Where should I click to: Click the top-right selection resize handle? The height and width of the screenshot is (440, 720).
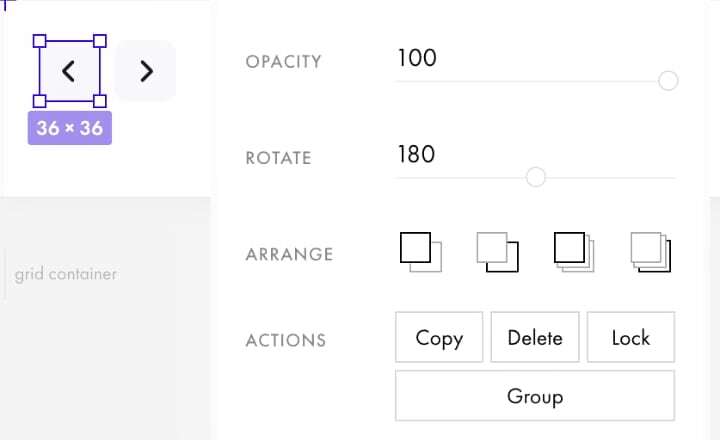pyautogui.click(x=100, y=41)
